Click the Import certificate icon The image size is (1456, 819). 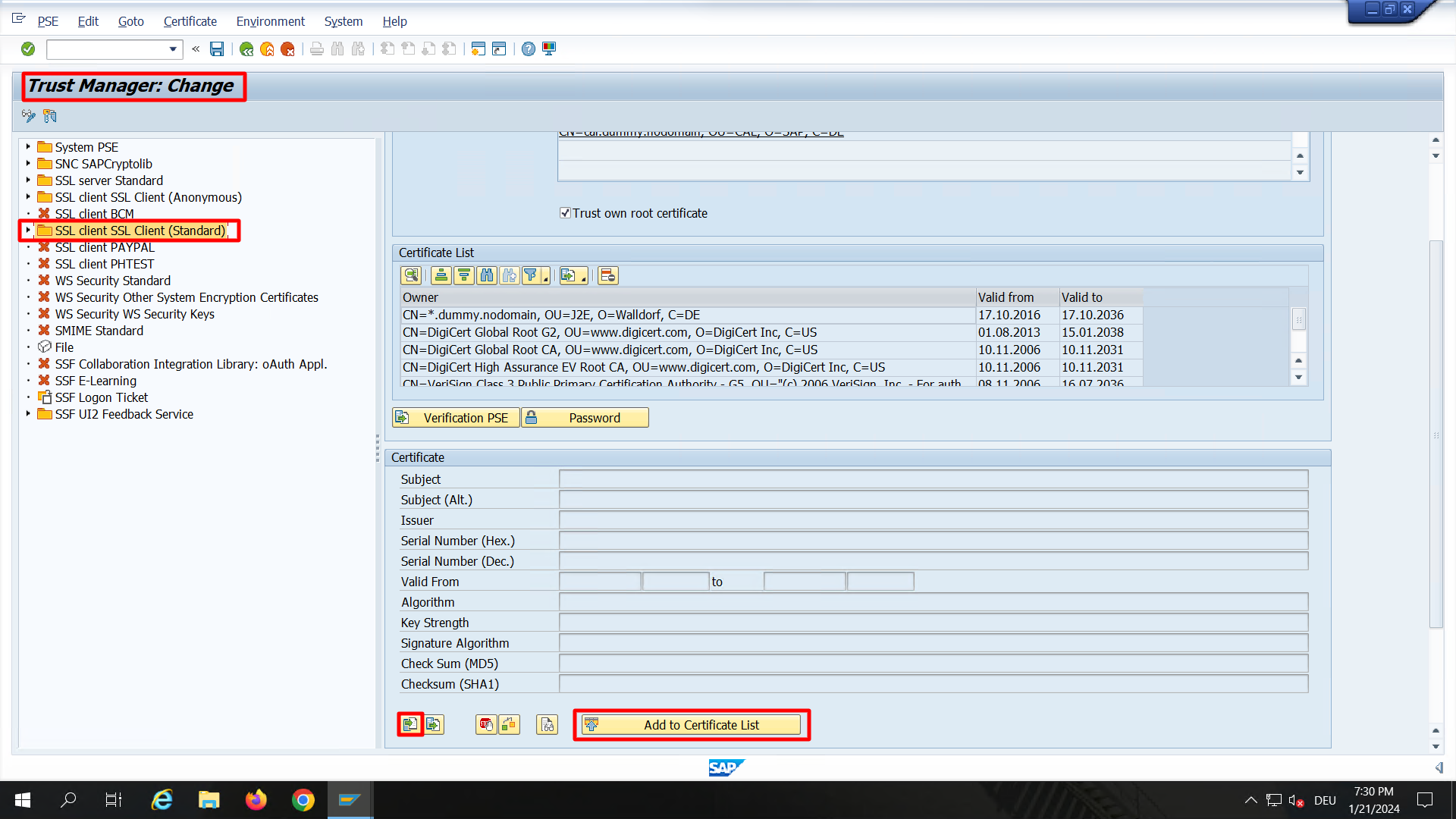click(410, 724)
